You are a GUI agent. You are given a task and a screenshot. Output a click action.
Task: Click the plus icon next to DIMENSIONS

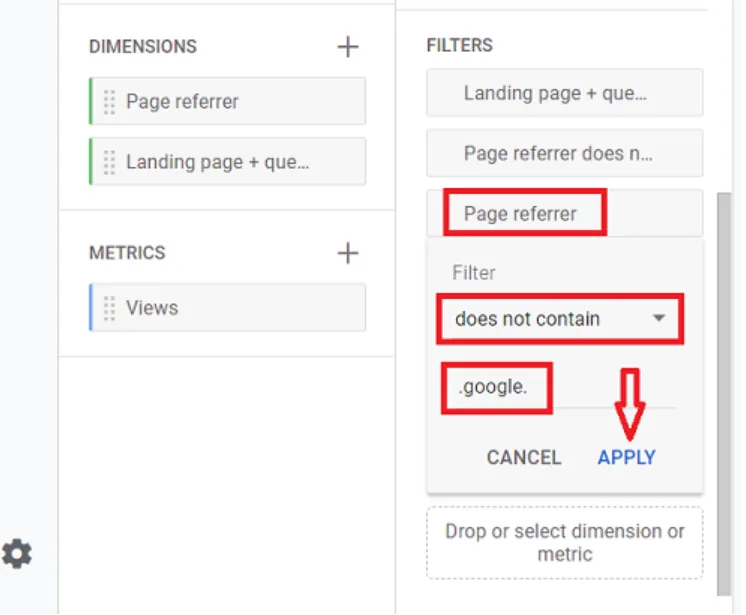click(347, 46)
